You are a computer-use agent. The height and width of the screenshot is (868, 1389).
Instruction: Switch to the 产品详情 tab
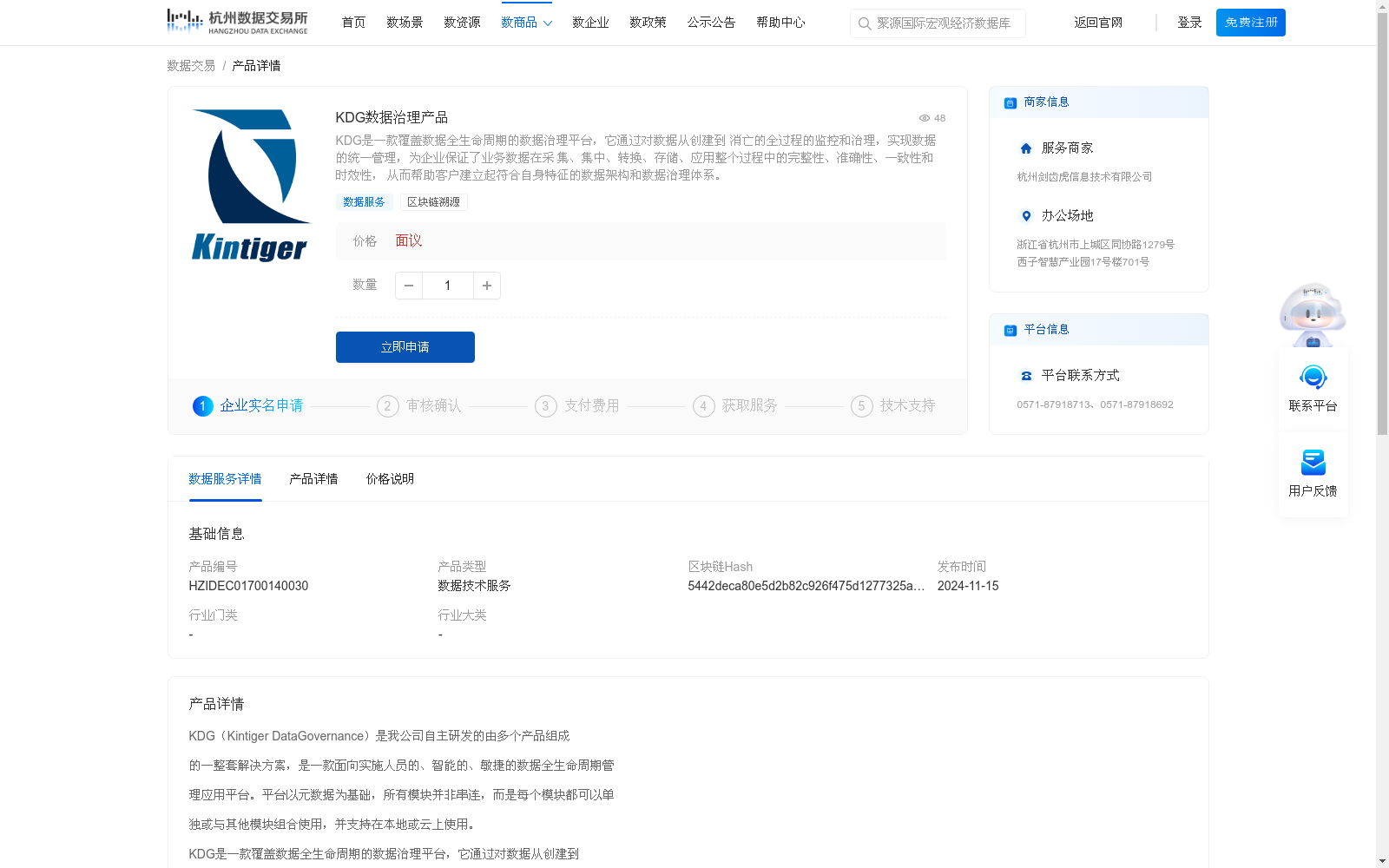(x=313, y=479)
